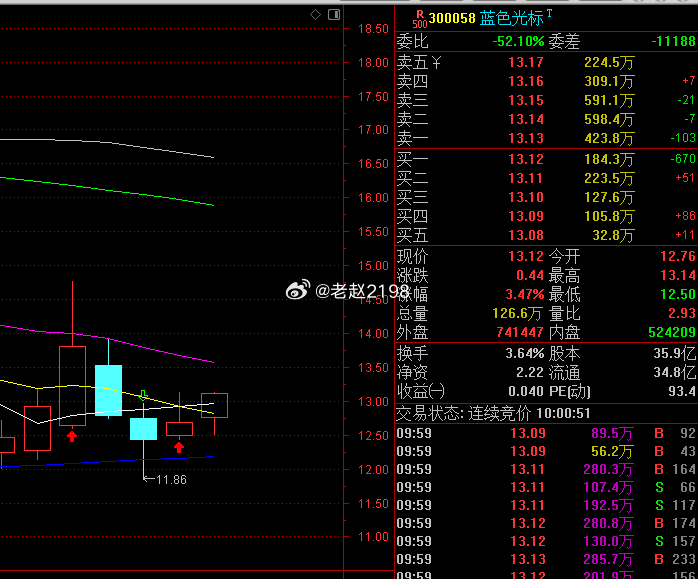Click the 流通 value 34.8亿
Image resolution: width=698 pixels, height=579 pixels.
coord(675,373)
